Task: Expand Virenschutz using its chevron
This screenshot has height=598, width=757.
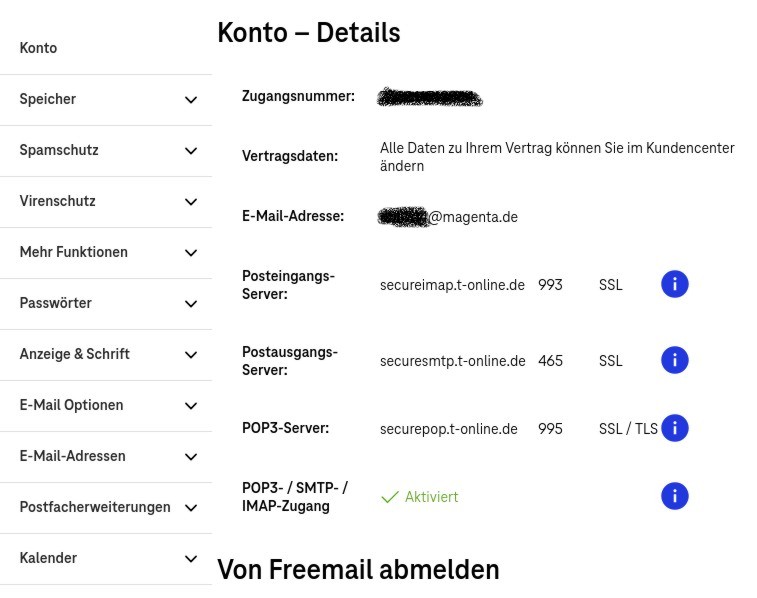Action: coord(191,202)
